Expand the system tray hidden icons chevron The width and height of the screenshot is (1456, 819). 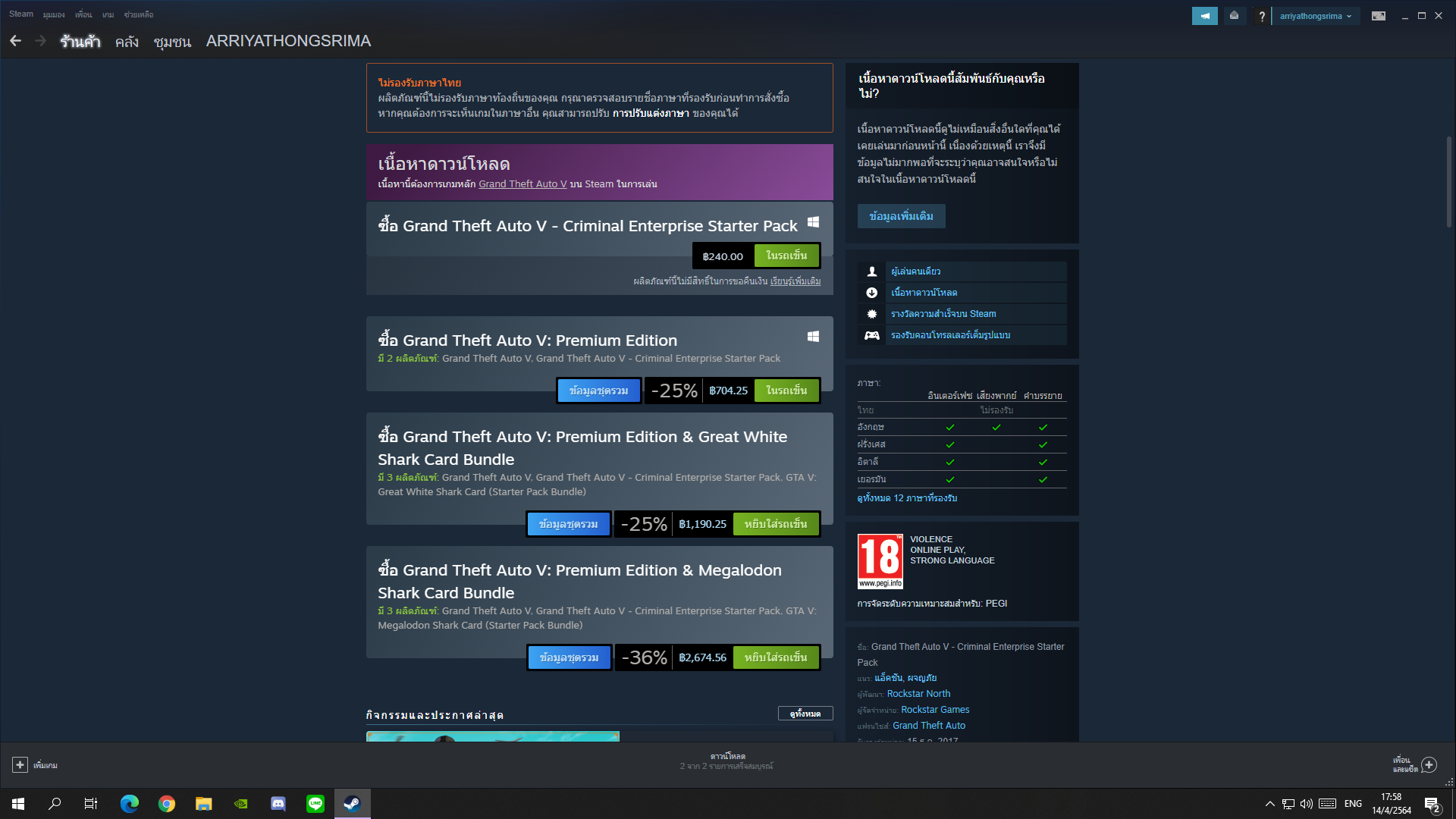[1269, 804]
